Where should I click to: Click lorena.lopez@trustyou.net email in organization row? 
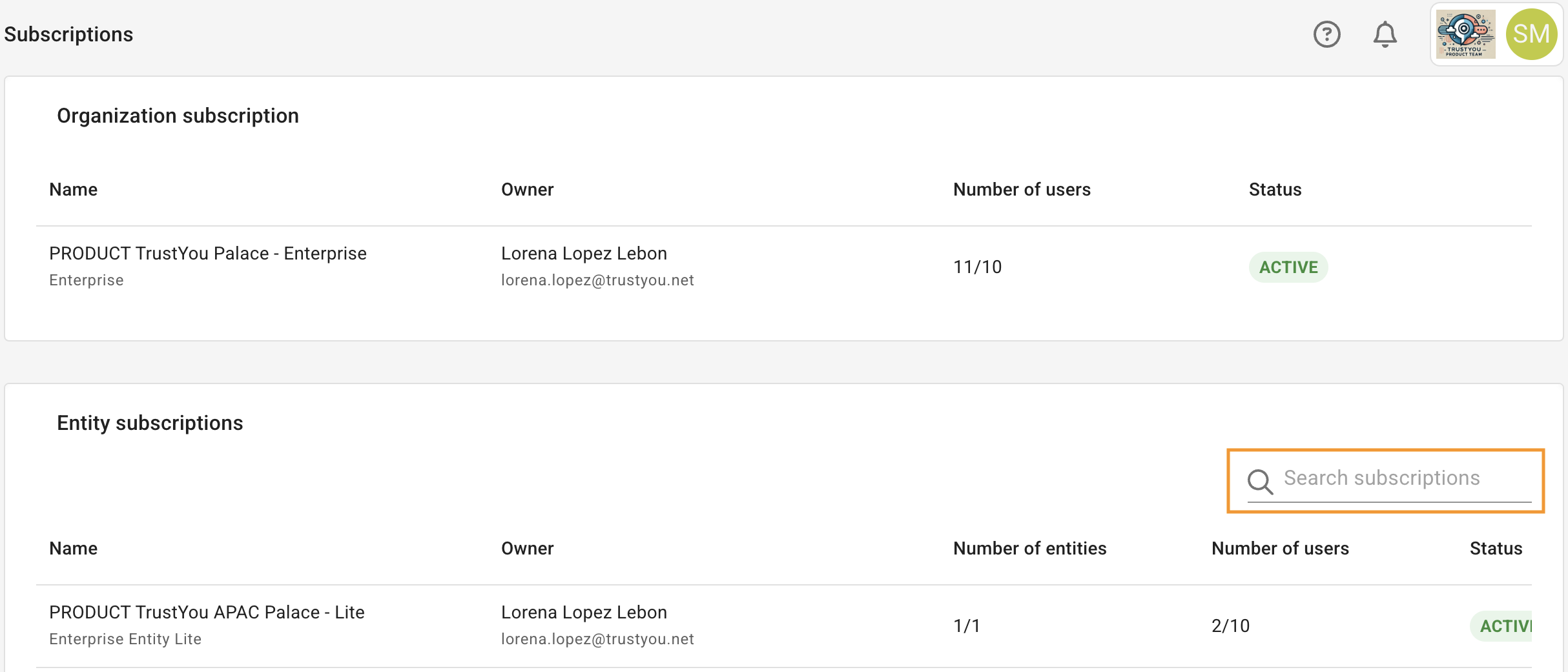tap(597, 280)
